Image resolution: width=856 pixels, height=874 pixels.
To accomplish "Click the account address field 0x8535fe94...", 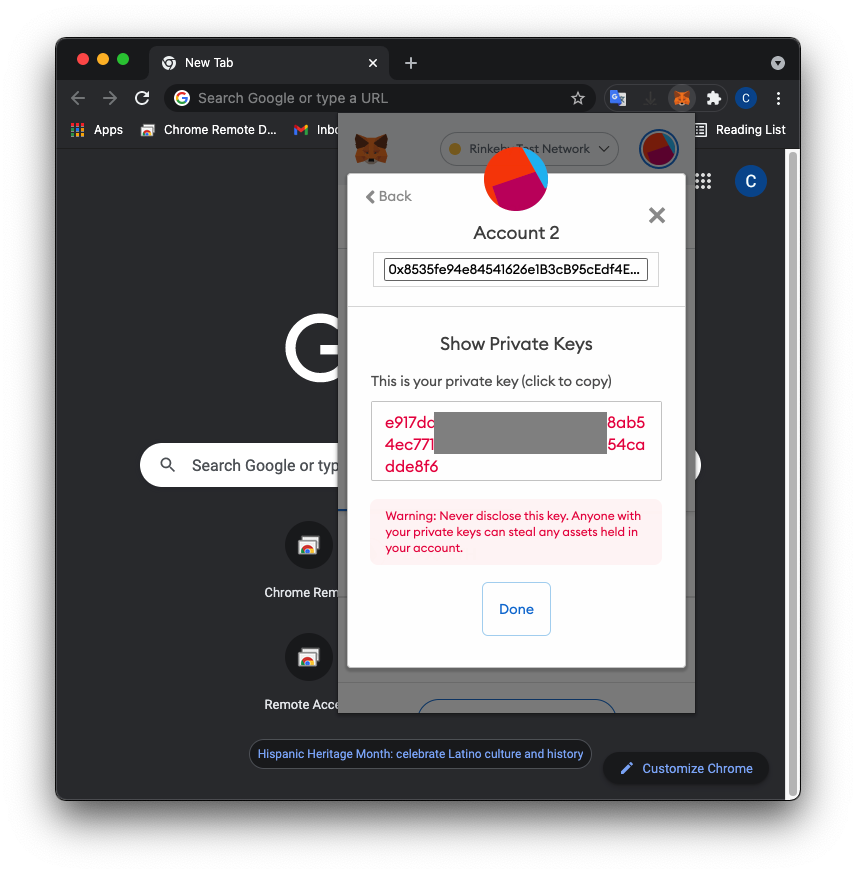I will point(515,270).
